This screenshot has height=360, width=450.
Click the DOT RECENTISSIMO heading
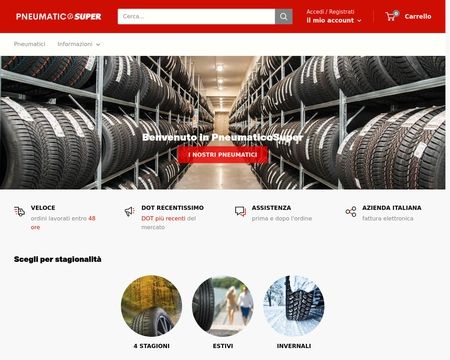click(172, 208)
